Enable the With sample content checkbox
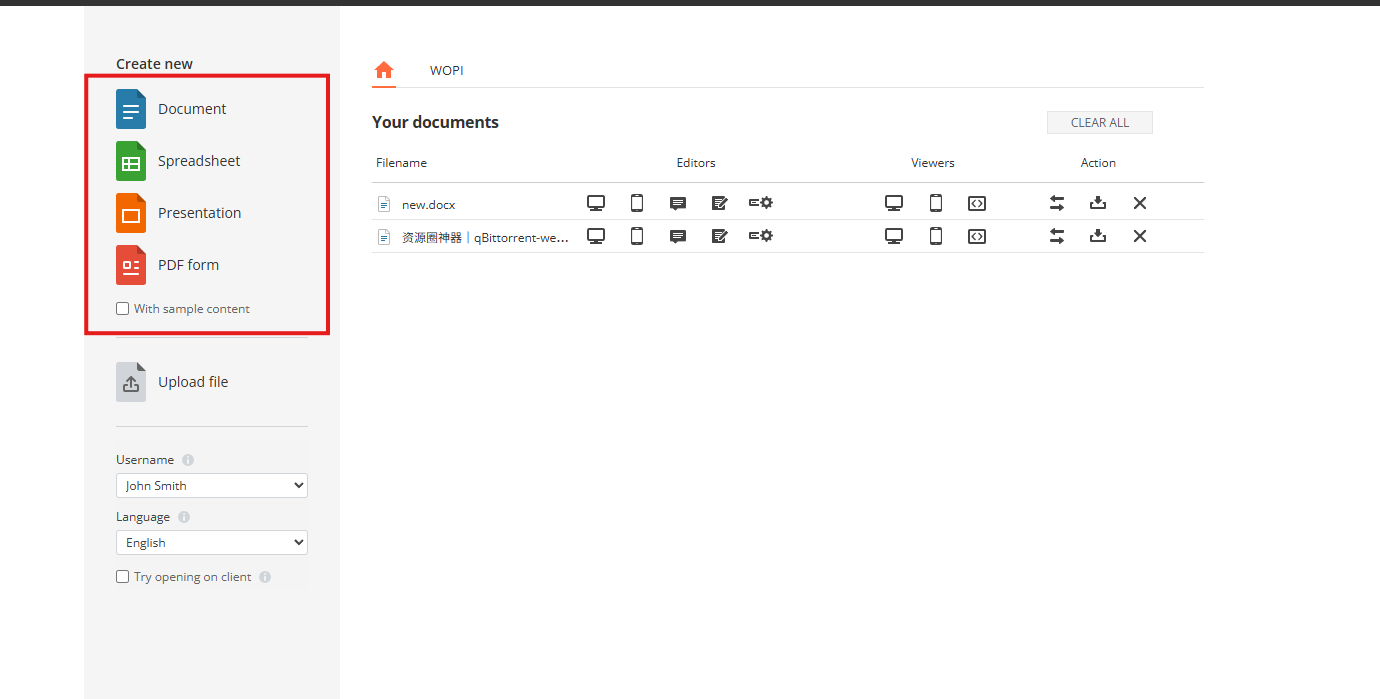 (123, 309)
